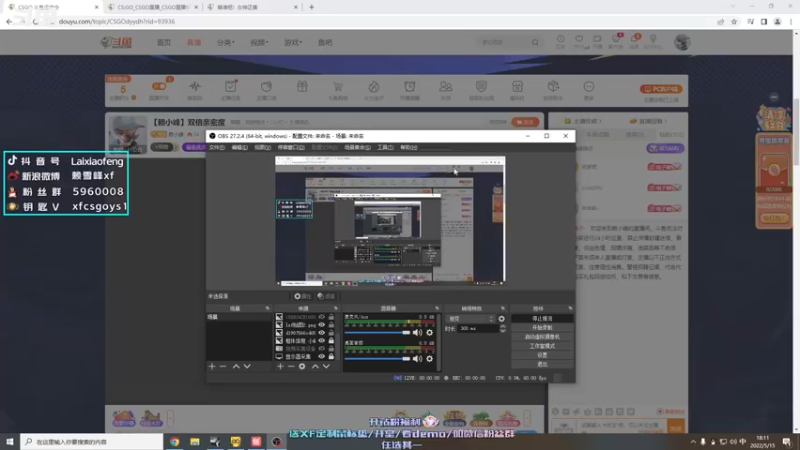Viewport: 800px width, 450px height.
Task: Click the gift box icon in Douyu streamer toolbar
Action: (x=302, y=87)
